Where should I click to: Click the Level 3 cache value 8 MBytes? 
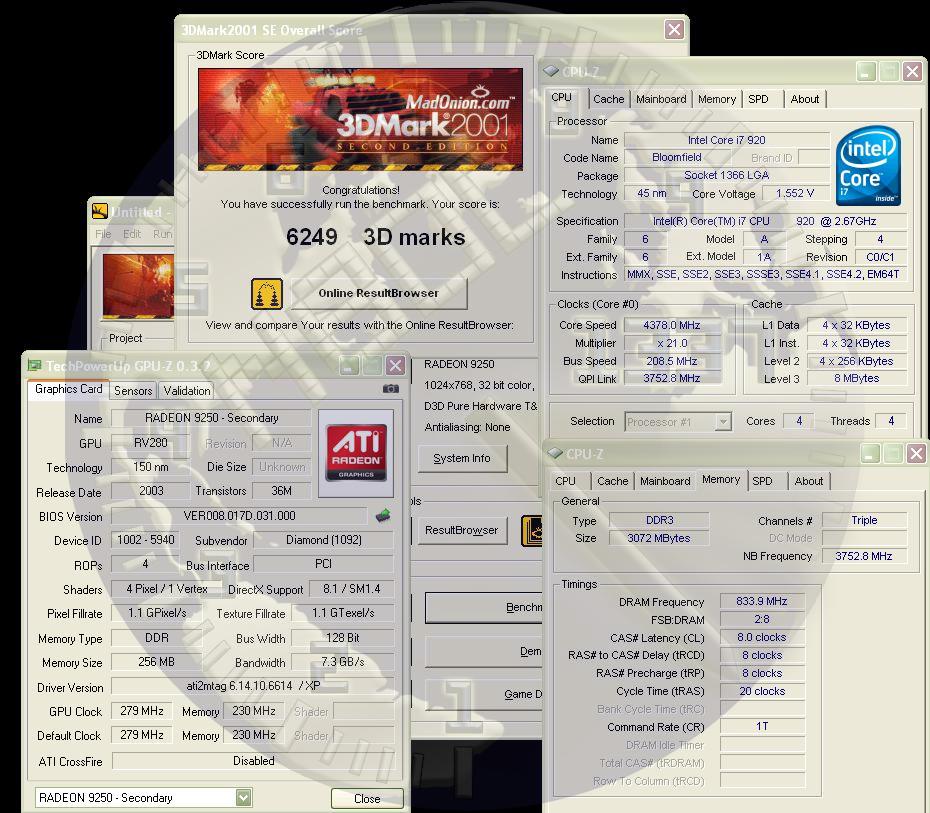tap(856, 378)
